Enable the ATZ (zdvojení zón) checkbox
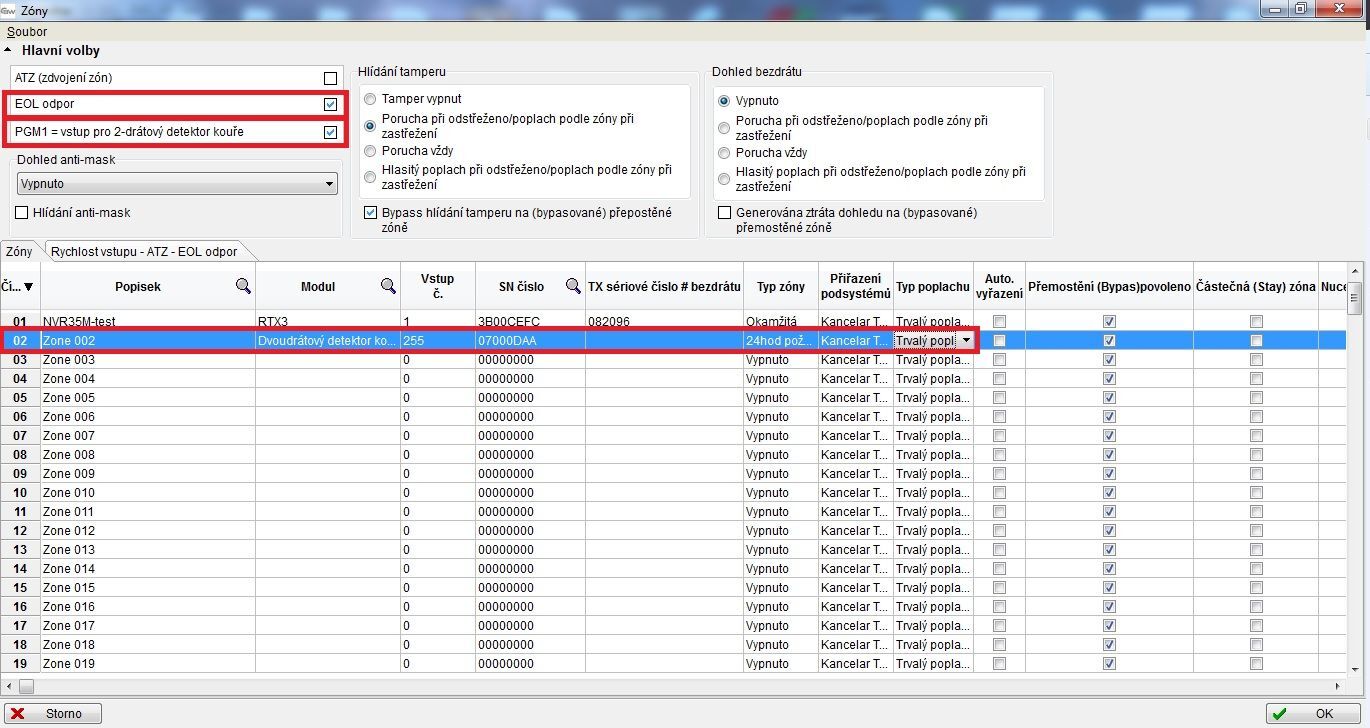The width and height of the screenshot is (1370, 728). tap(330, 78)
